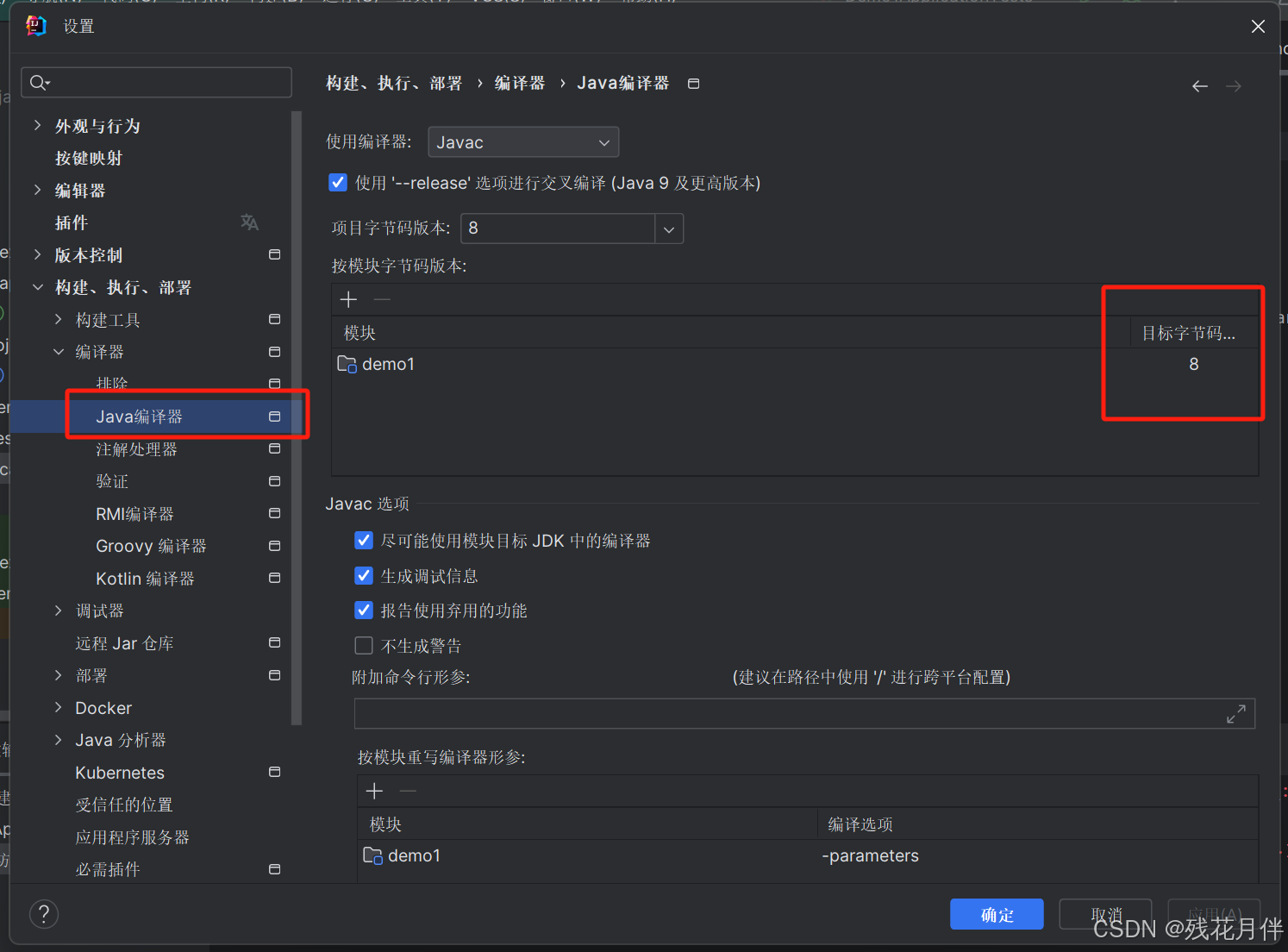The image size is (1288, 952).
Task: Select the demo1 module row
Action: tap(389, 364)
